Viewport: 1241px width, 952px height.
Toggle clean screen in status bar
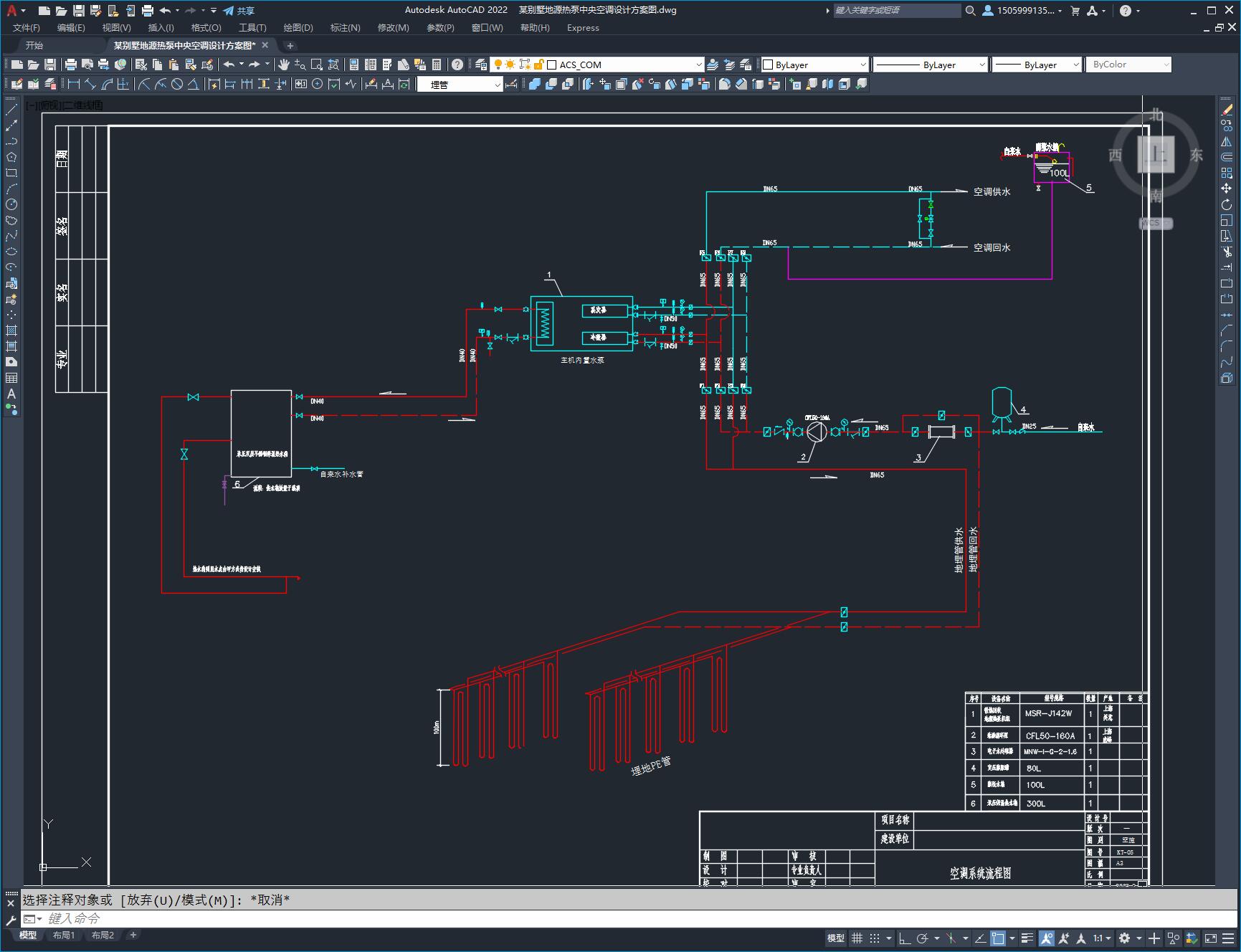click(x=1211, y=938)
